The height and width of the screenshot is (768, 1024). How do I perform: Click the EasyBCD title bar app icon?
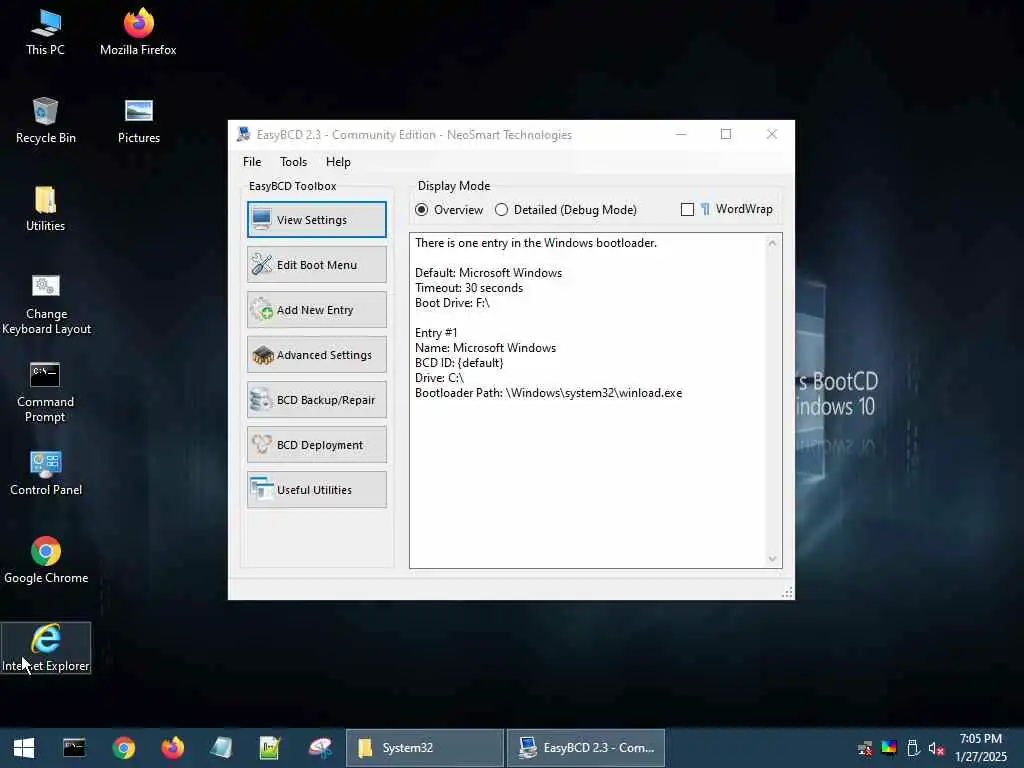244,135
